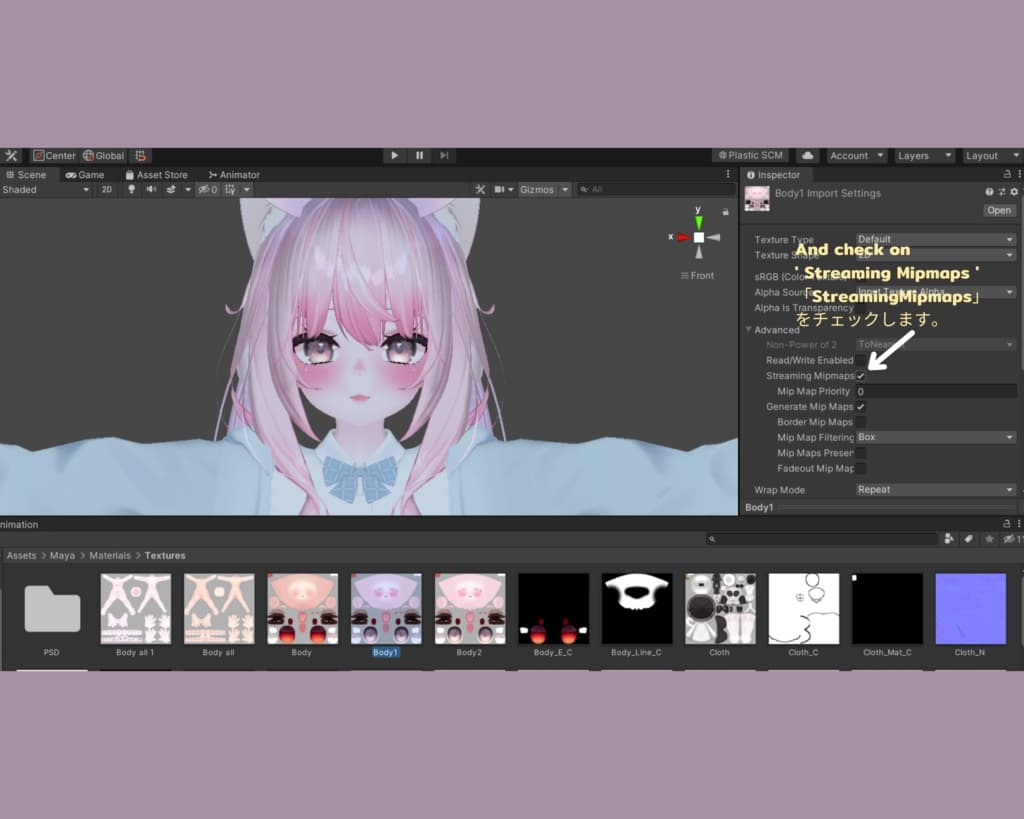Switch to the Scene tab
This screenshot has width=1024, height=819.
(26, 174)
